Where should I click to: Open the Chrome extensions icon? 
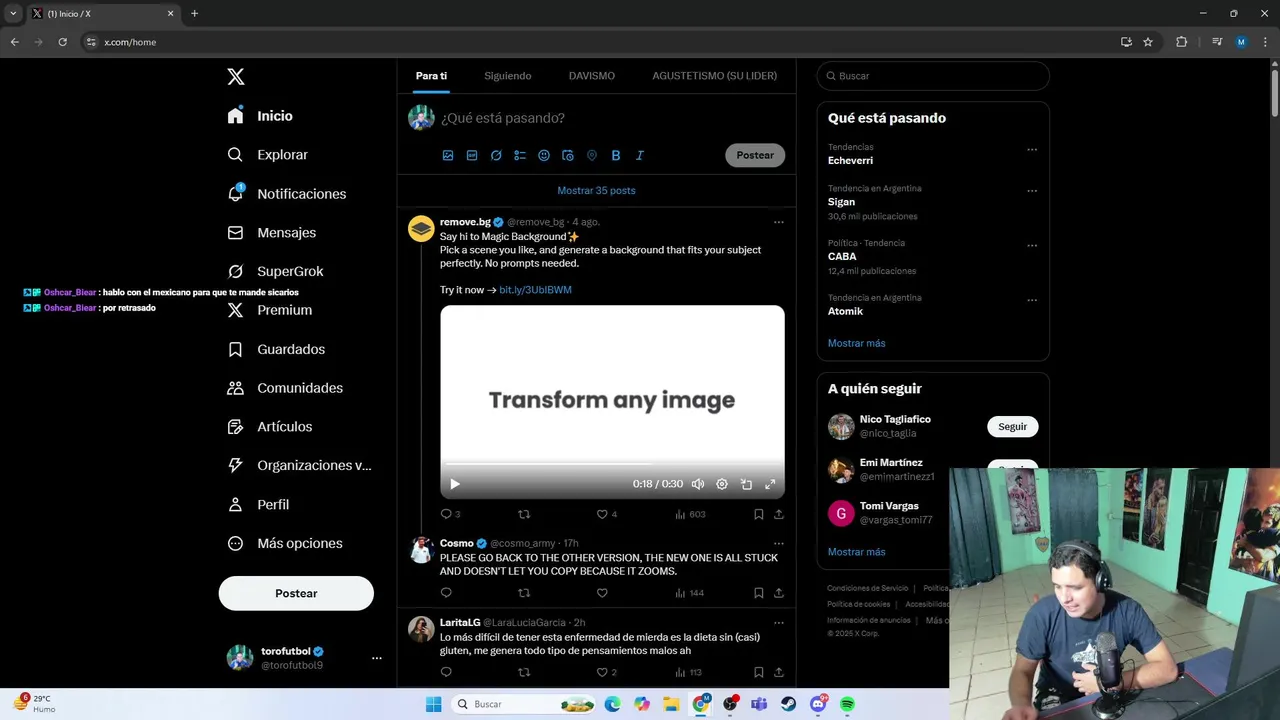pyautogui.click(x=1181, y=42)
